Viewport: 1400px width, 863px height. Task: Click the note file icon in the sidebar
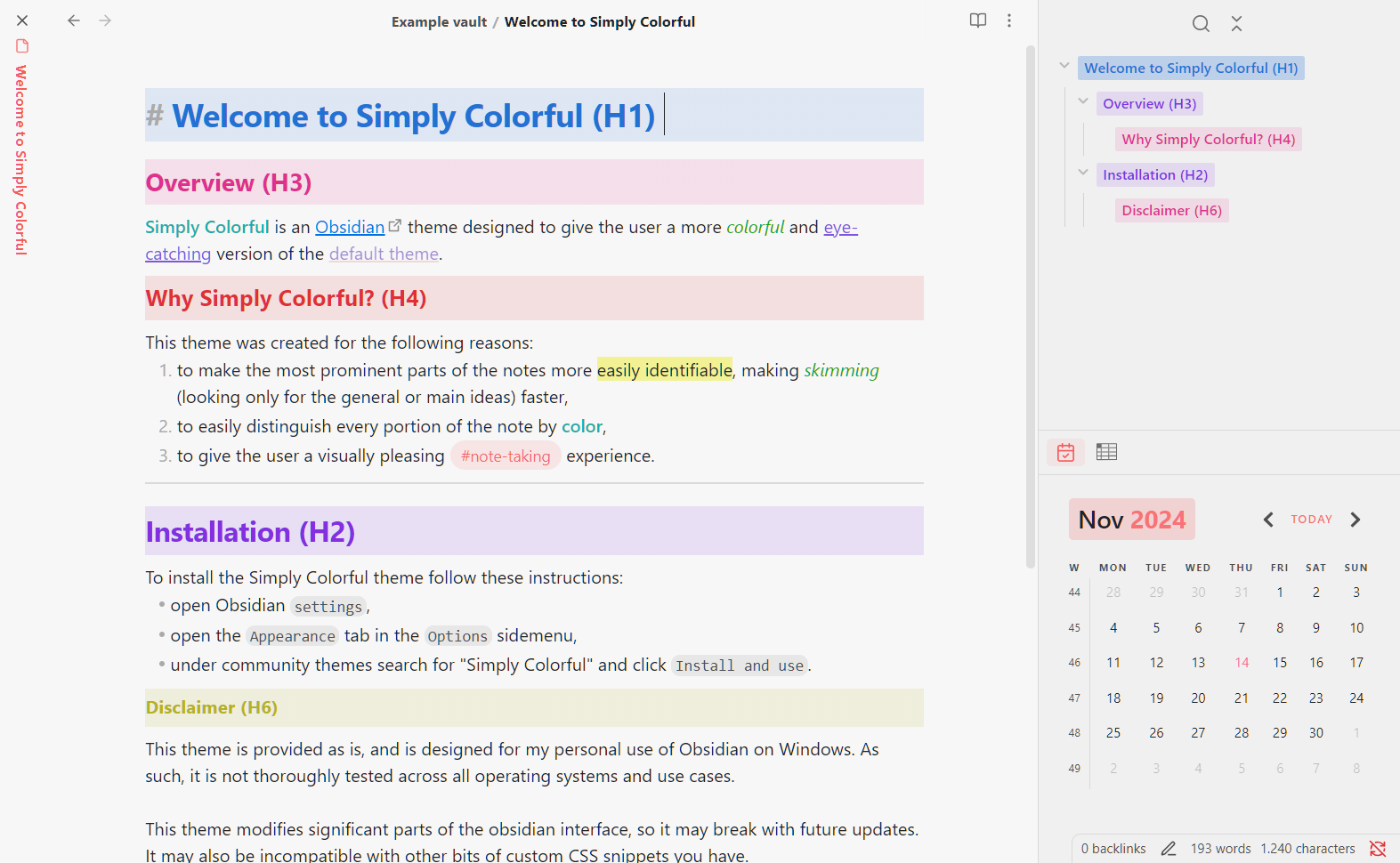point(22,46)
